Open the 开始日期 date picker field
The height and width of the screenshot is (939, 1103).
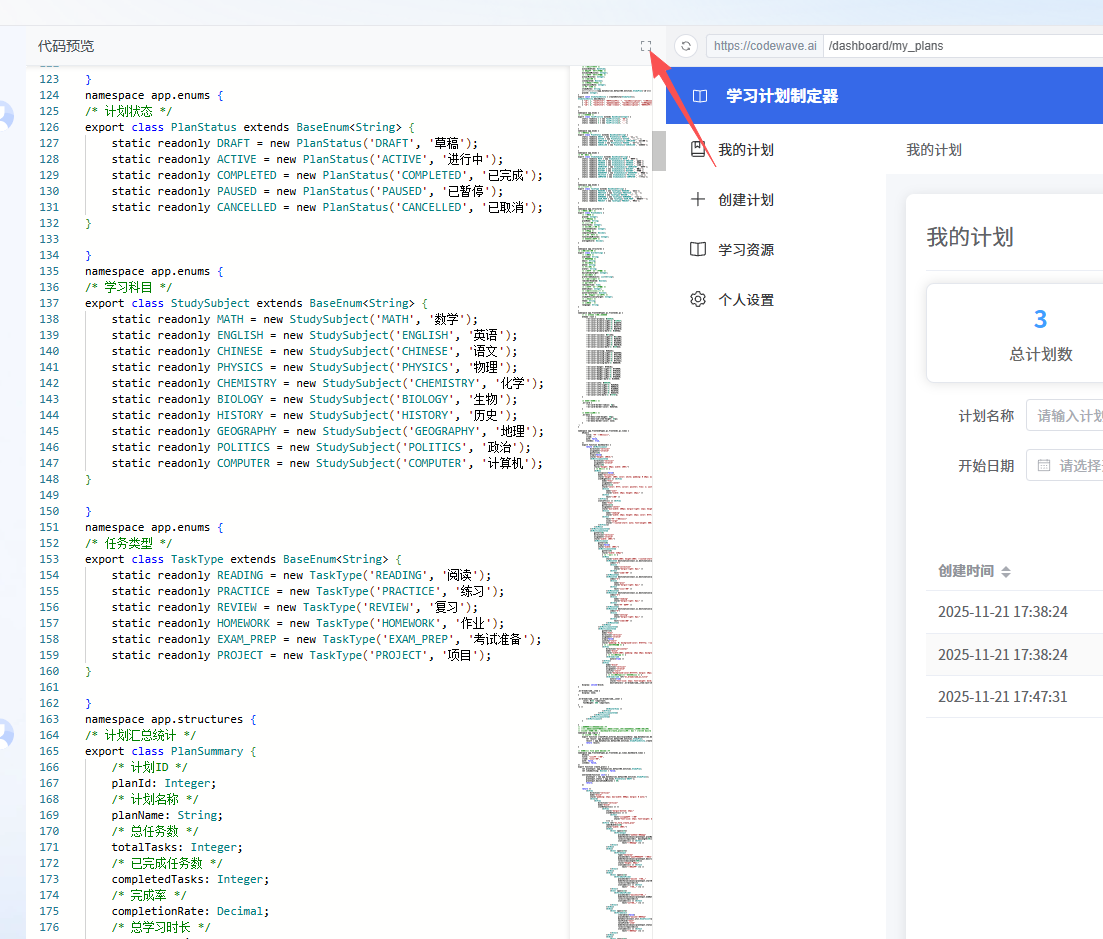click(x=1064, y=465)
